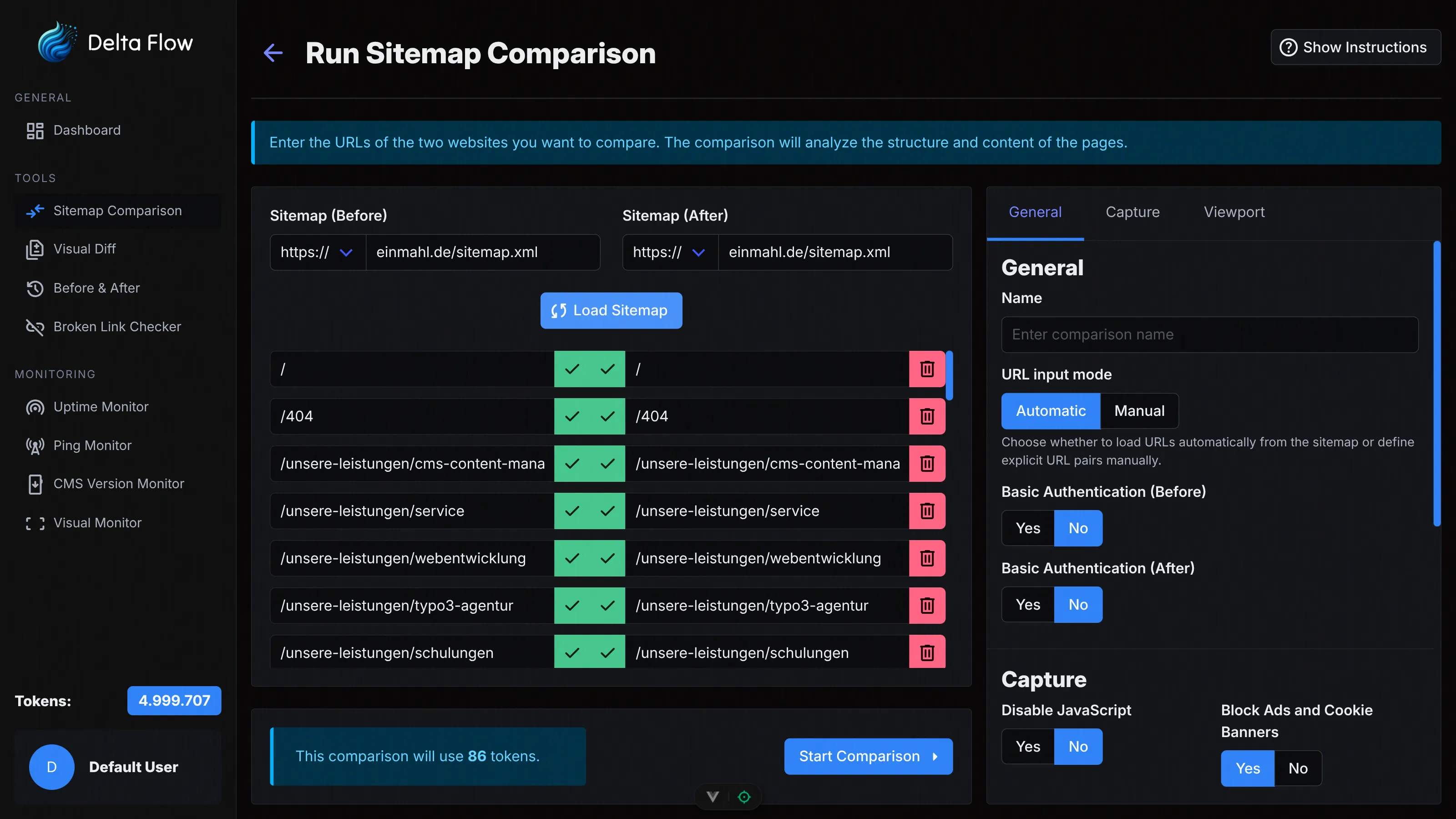Click the V chevron in the bottom pill
This screenshot has height=819, width=1456.
pos(713,796)
